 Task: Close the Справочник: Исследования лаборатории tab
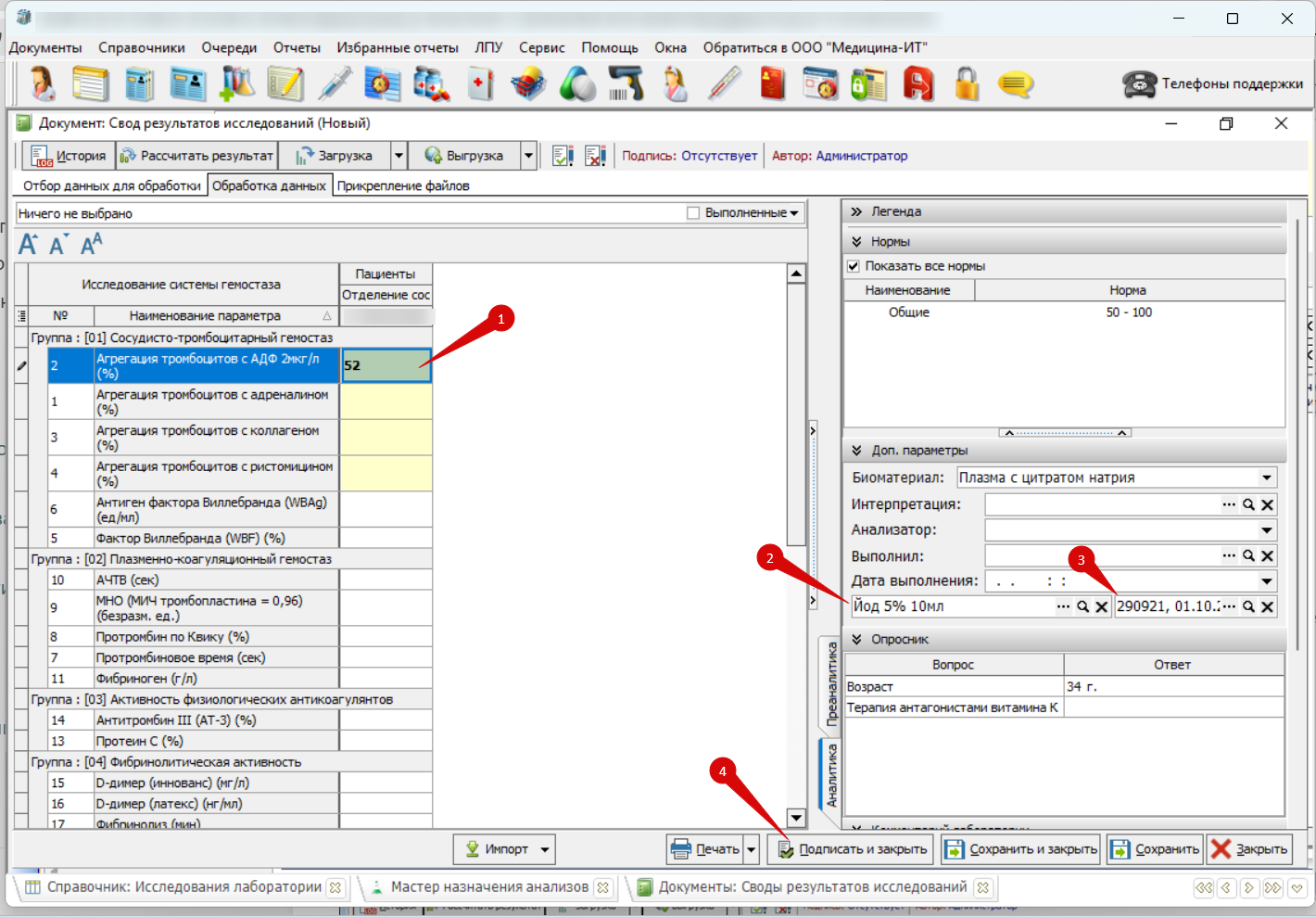335,887
